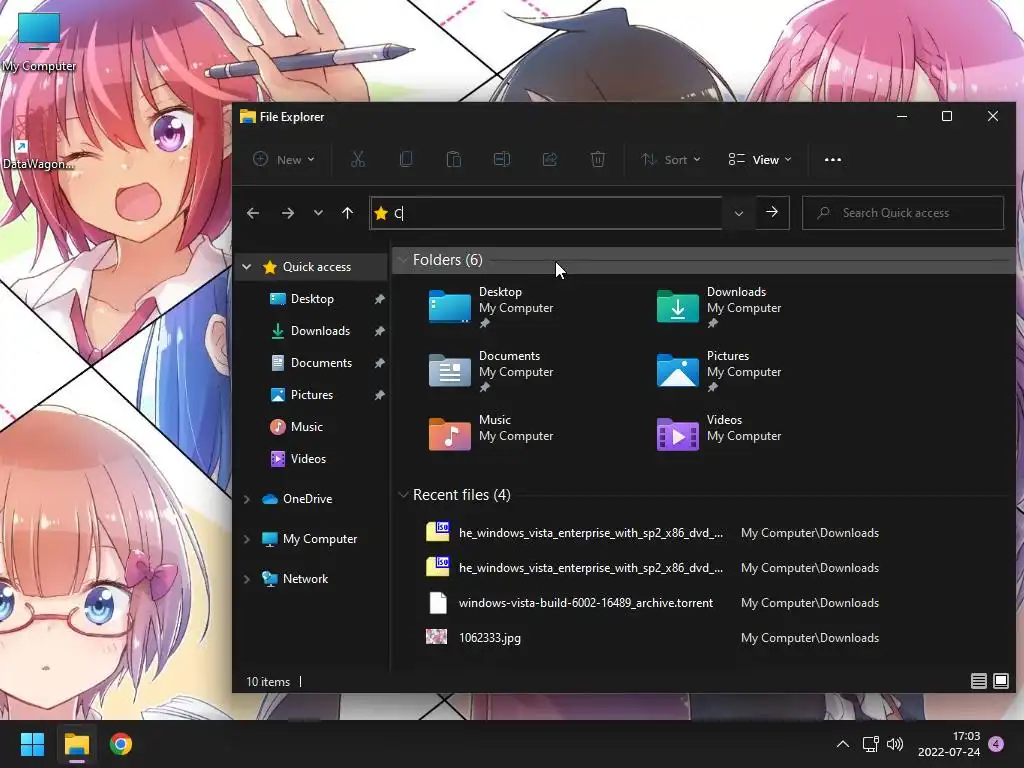Go up one level with up arrow

point(347,213)
